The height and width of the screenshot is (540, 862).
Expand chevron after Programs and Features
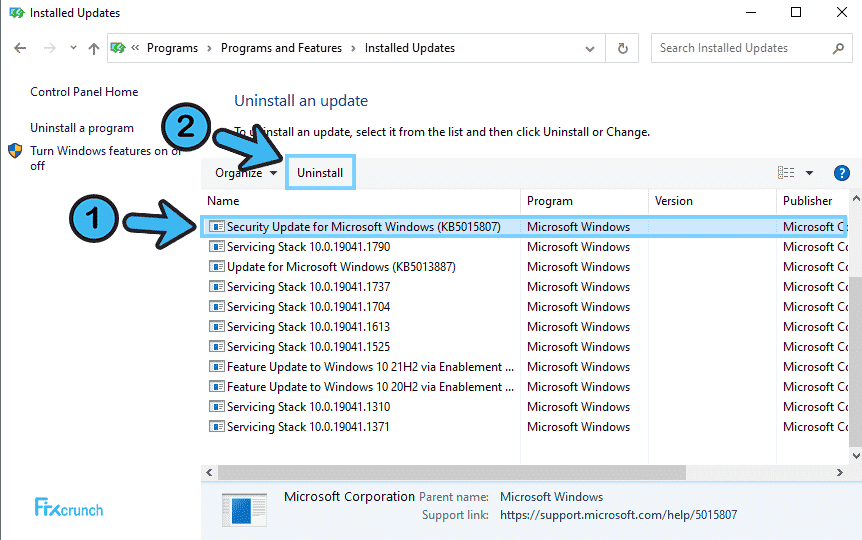click(353, 48)
